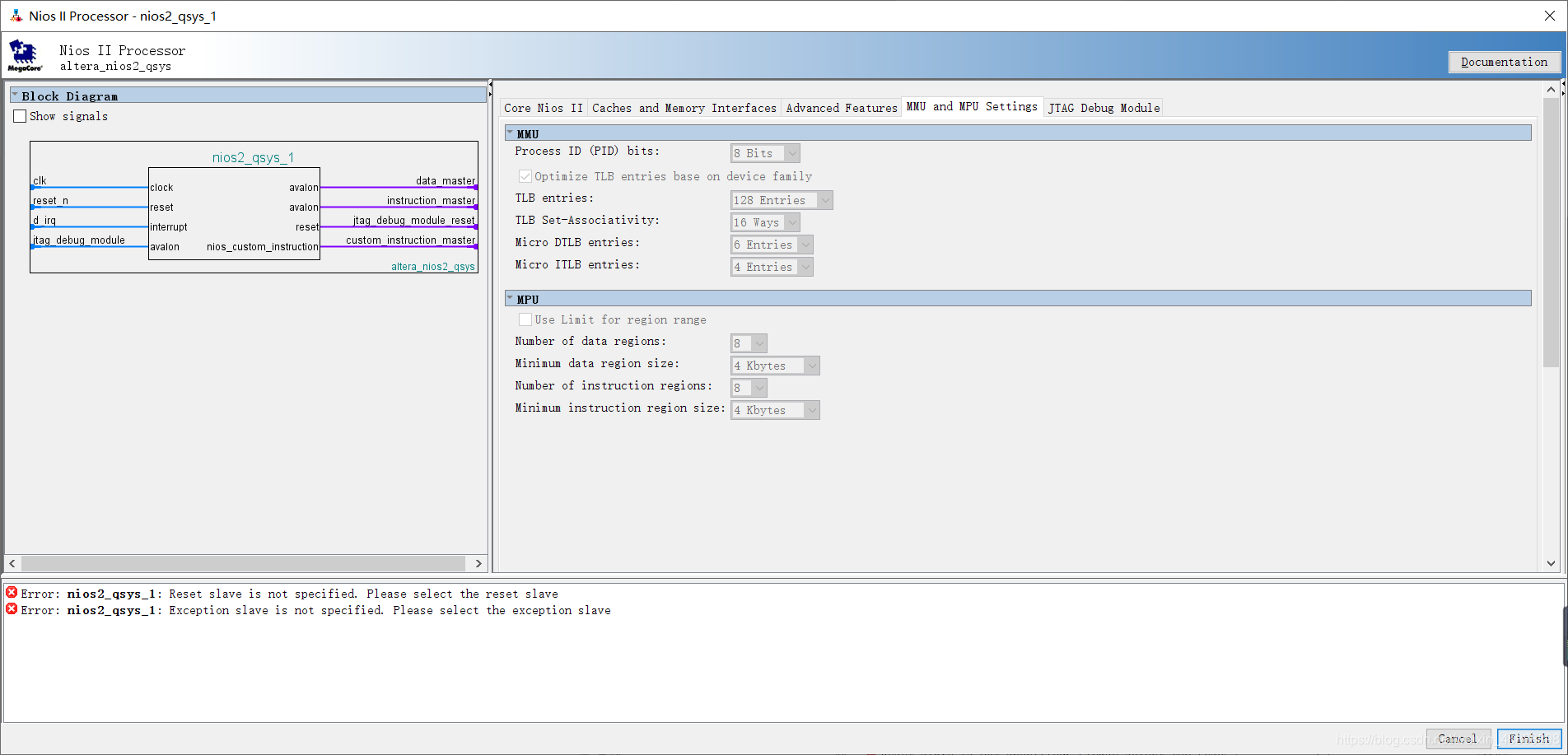The height and width of the screenshot is (755, 1568).
Task: Click block diagram scroll right arrow
Action: (x=478, y=563)
